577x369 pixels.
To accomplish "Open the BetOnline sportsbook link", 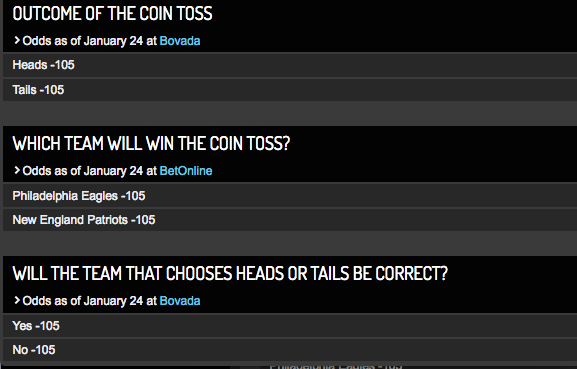I will 186,171.
